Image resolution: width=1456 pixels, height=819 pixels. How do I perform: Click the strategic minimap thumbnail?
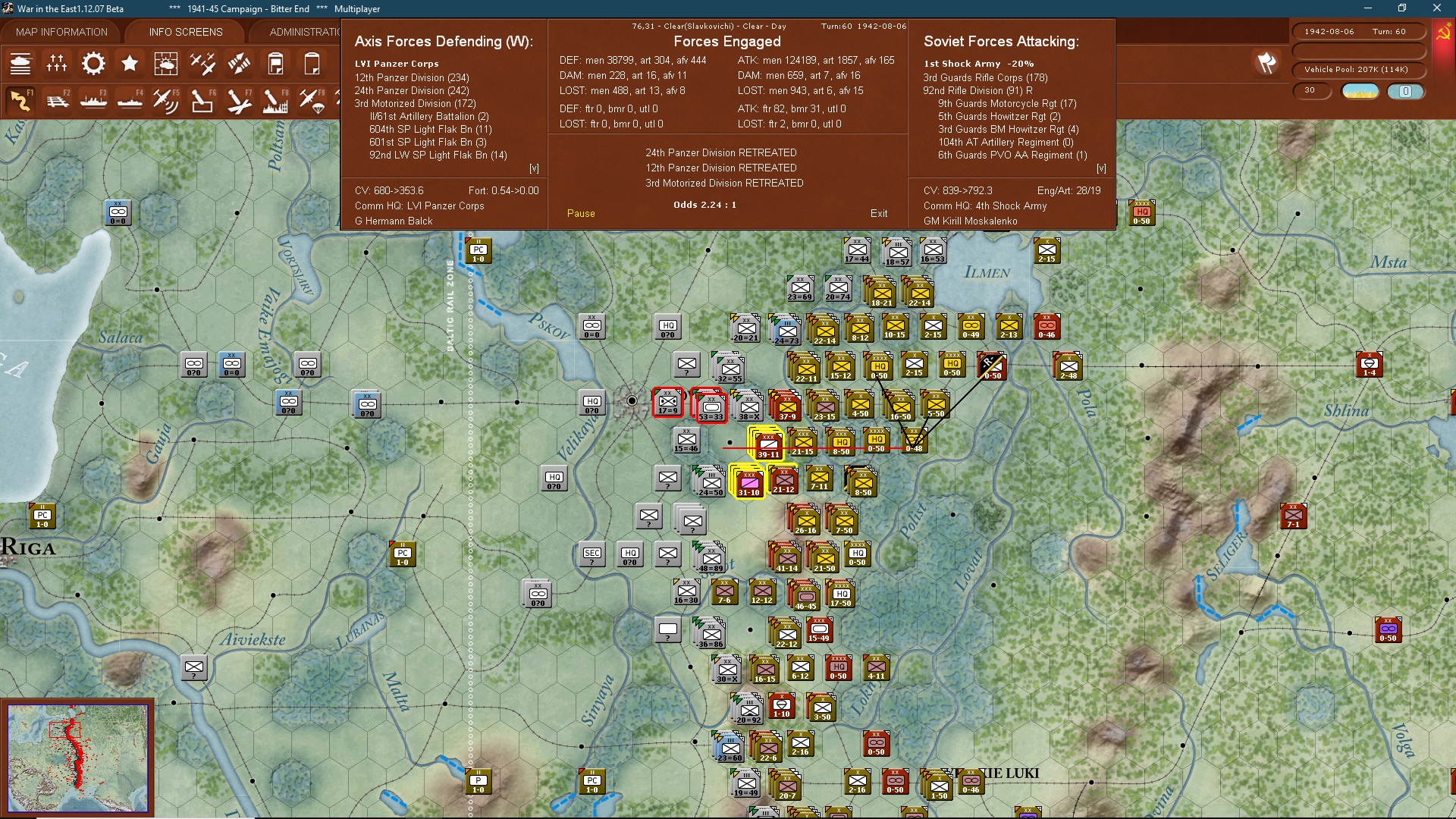[77, 758]
